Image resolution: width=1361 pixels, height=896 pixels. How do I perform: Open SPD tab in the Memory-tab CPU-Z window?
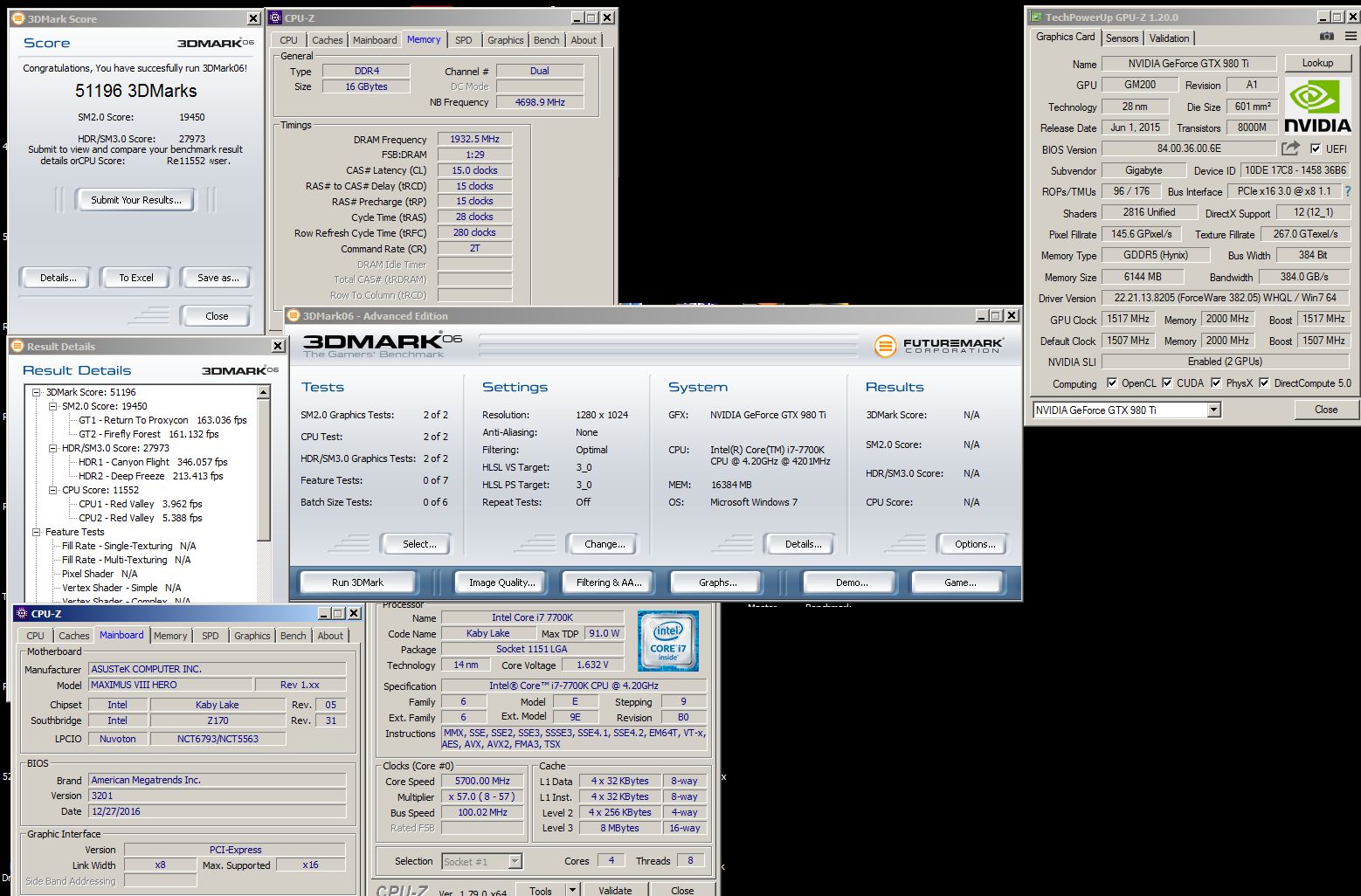[464, 40]
